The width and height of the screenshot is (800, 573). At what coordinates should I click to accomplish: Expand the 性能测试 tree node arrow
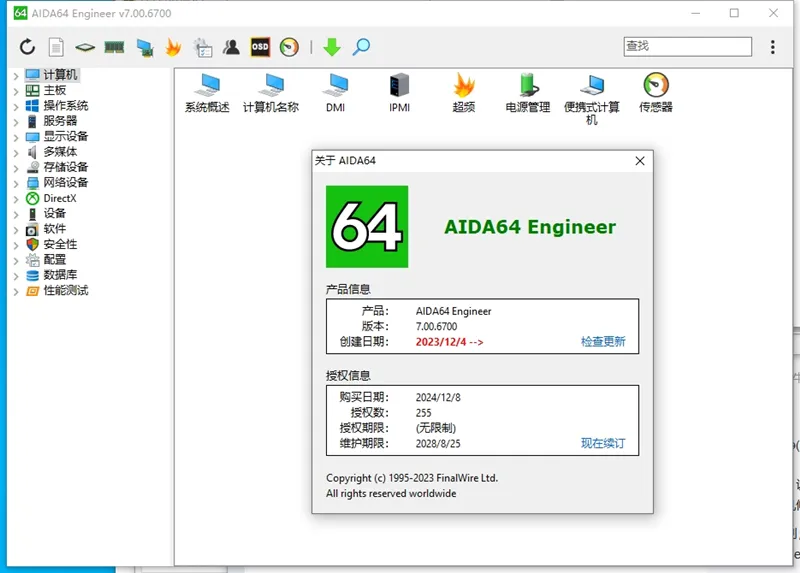pos(16,292)
